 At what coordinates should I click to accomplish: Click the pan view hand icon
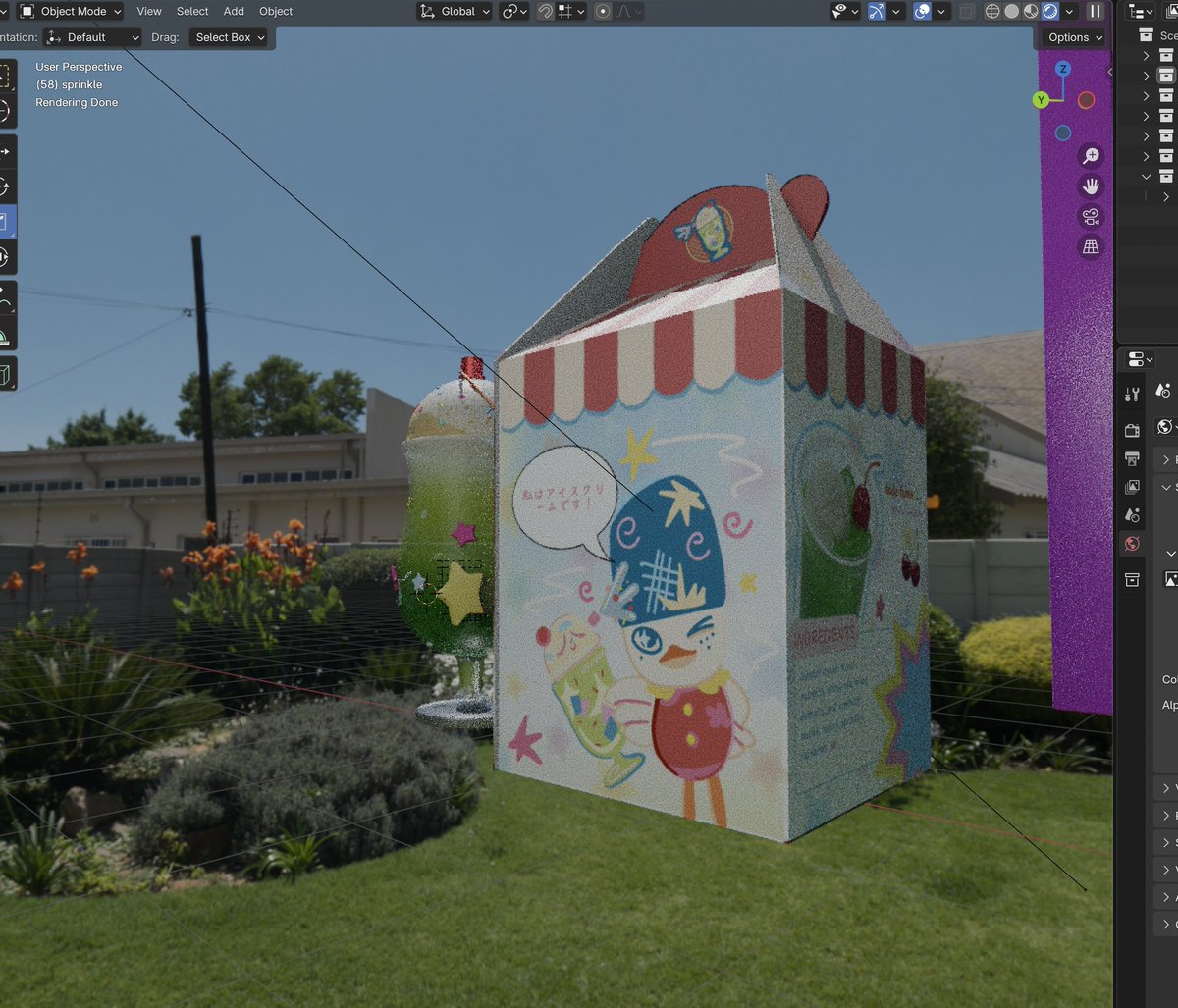pyautogui.click(x=1091, y=186)
